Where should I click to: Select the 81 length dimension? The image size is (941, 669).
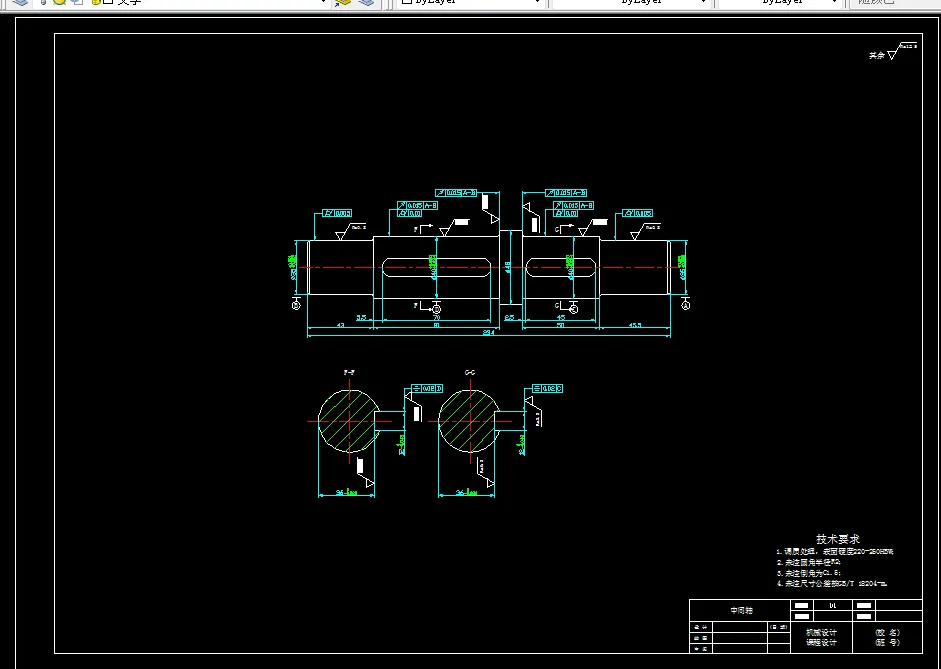pos(436,325)
